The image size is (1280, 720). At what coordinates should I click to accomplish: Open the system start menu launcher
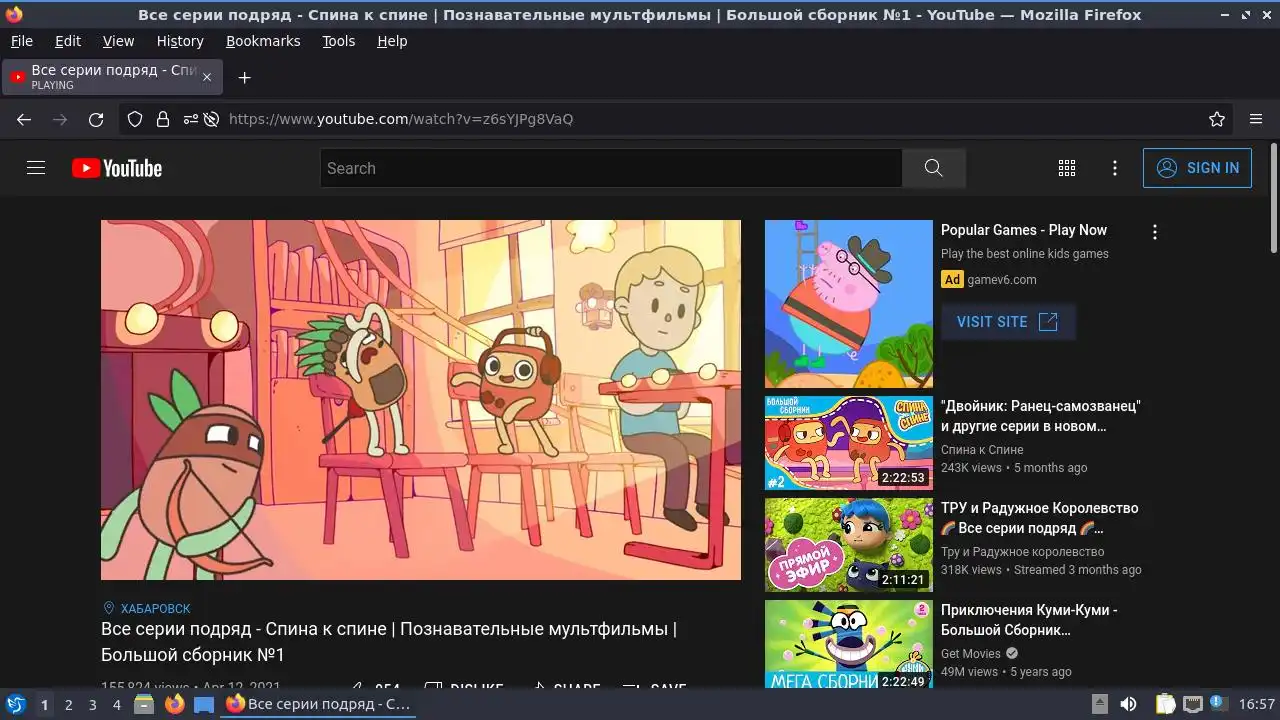pos(15,704)
